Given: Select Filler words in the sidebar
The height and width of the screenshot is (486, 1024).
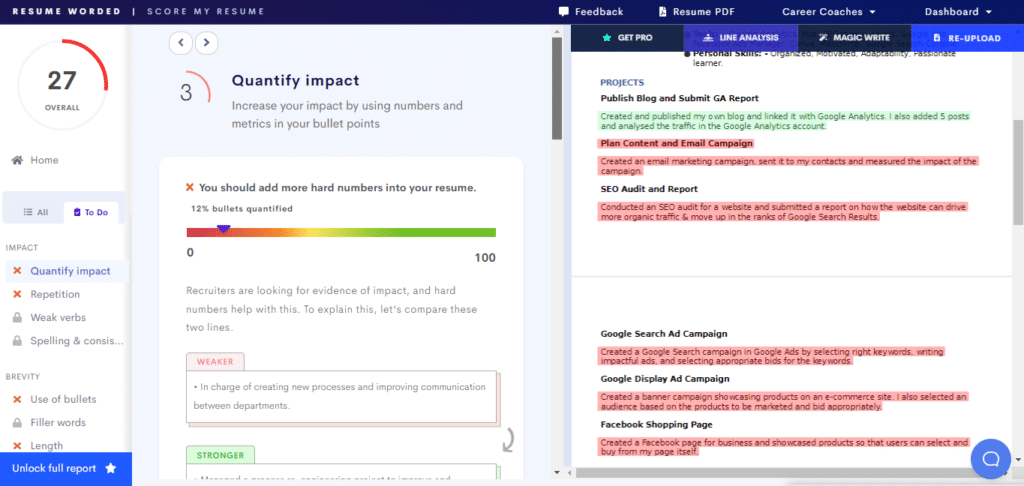Looking at the screenshot, I should [x=57, y=423].
